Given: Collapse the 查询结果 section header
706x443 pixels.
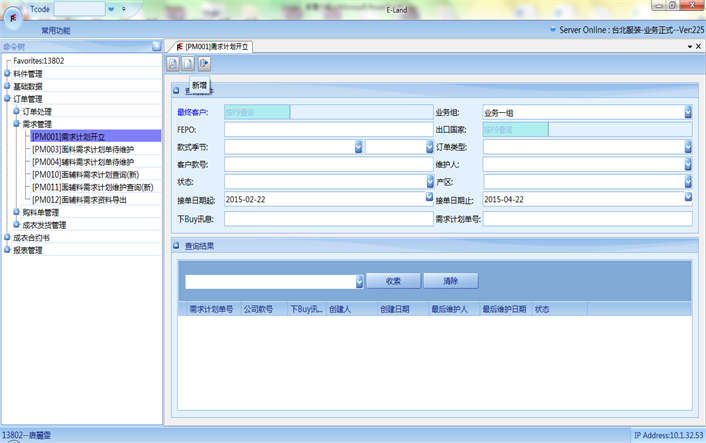Looking at the screenshot, I should 175,245.
